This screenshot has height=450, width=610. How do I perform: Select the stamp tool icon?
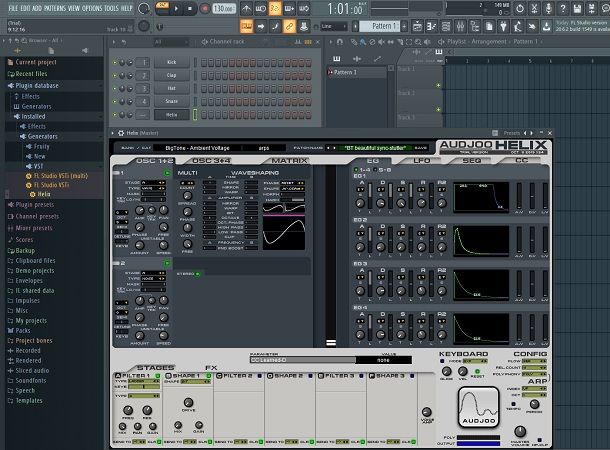pyautogui.click(x=303, y=26)
